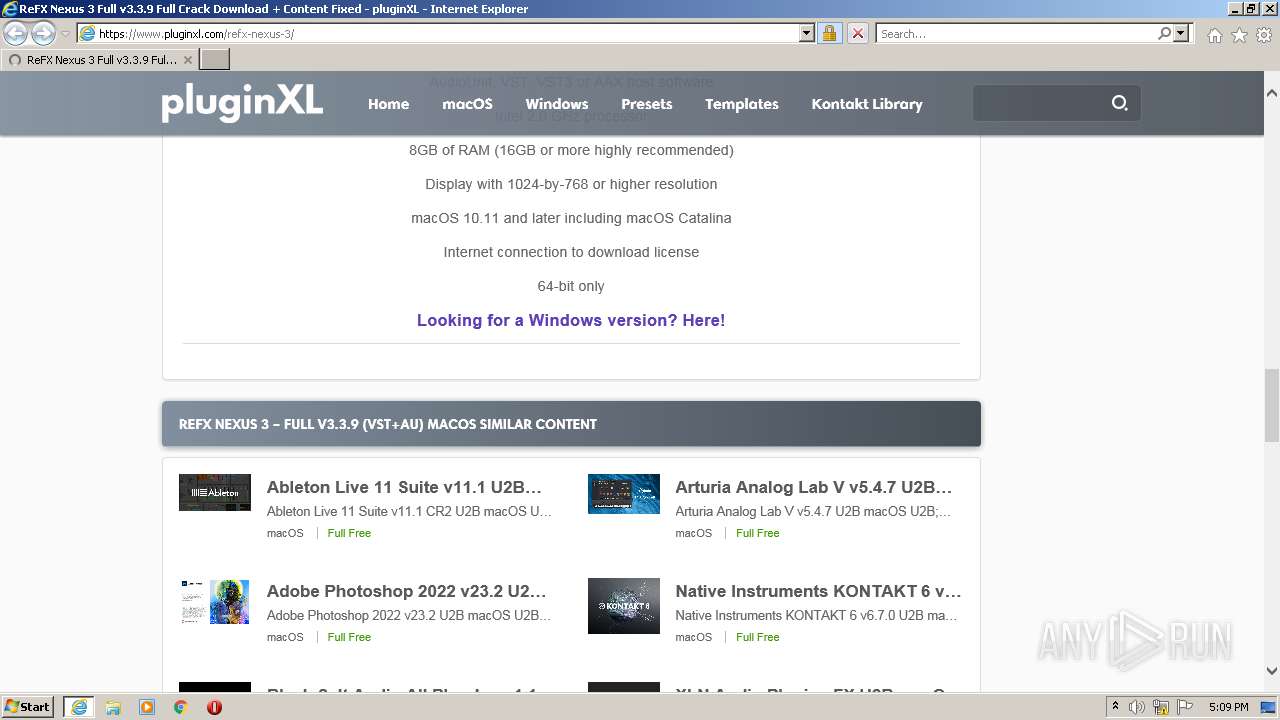This screenshot has height=720, width=1280.
Task: Open the Windows Start button
Action: pyautogui.click(x=28, y=706)
